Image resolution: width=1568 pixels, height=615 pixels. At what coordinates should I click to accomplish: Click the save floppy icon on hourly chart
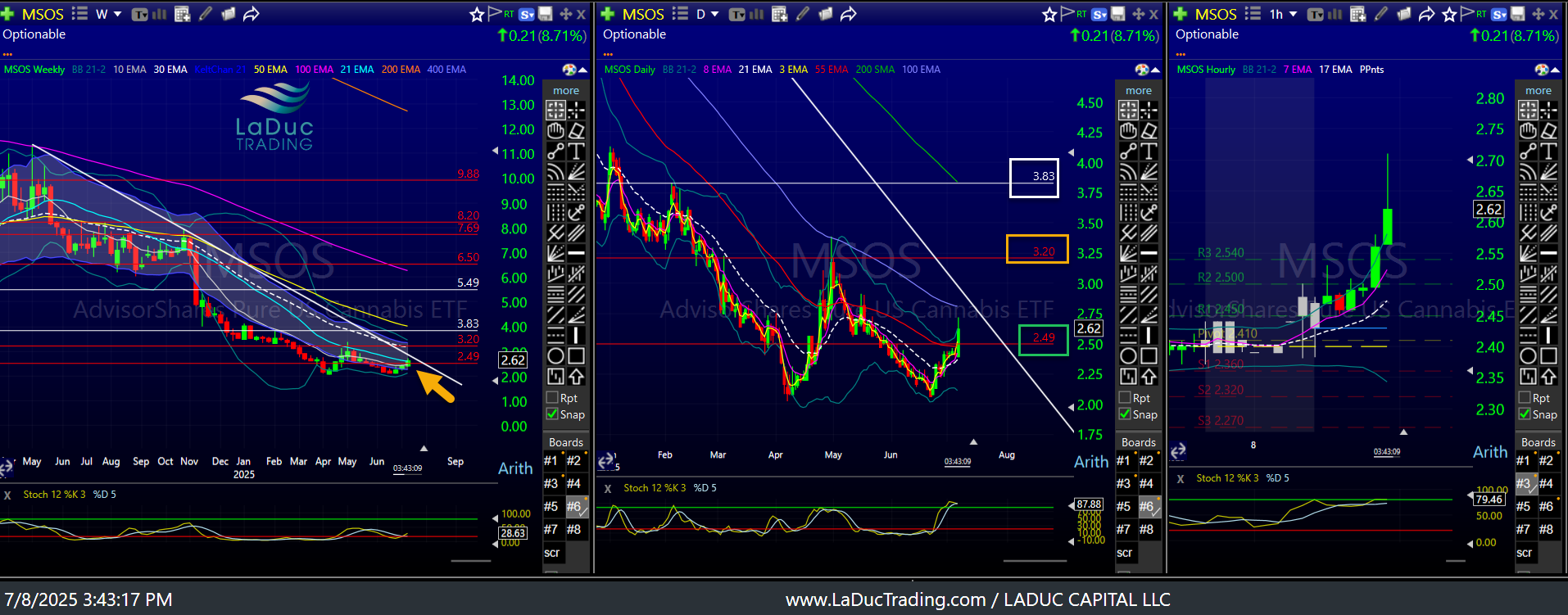tap(1518, 14)
